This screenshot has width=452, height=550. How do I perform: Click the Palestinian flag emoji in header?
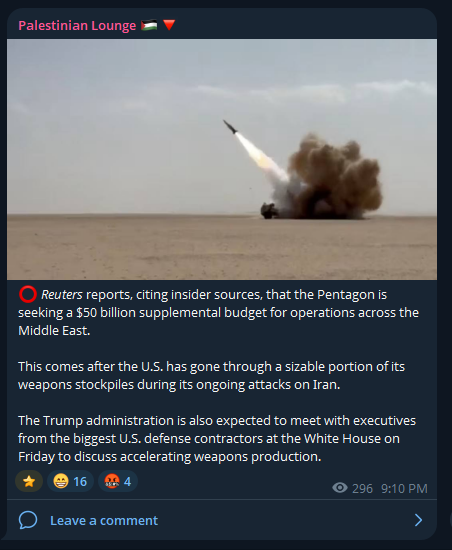[149, 25]
